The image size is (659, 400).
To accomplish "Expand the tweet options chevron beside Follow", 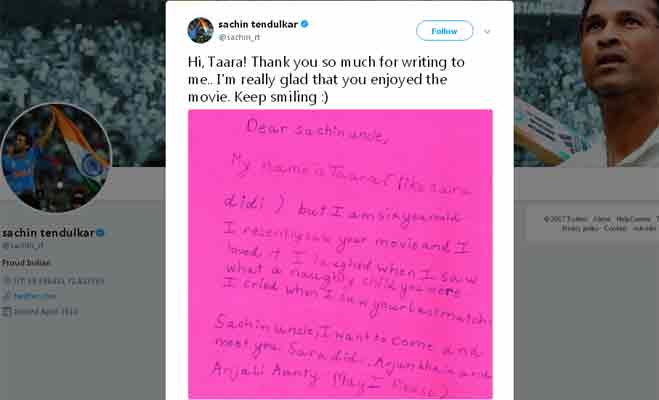I will tap(487, 31).
